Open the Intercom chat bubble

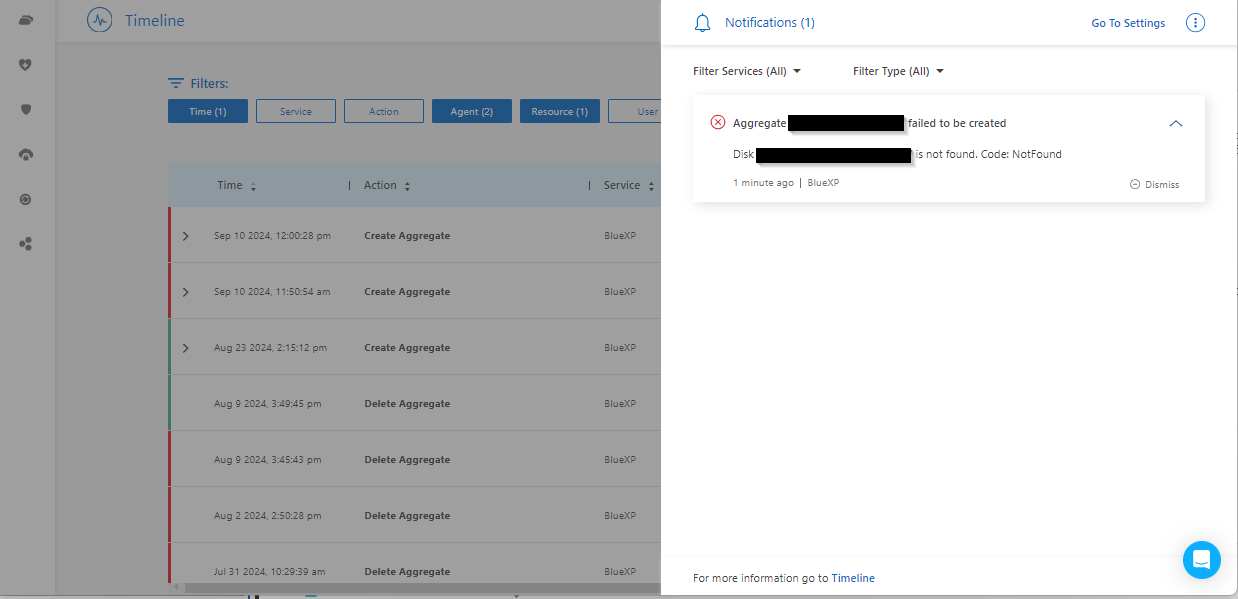(1201, 560)
